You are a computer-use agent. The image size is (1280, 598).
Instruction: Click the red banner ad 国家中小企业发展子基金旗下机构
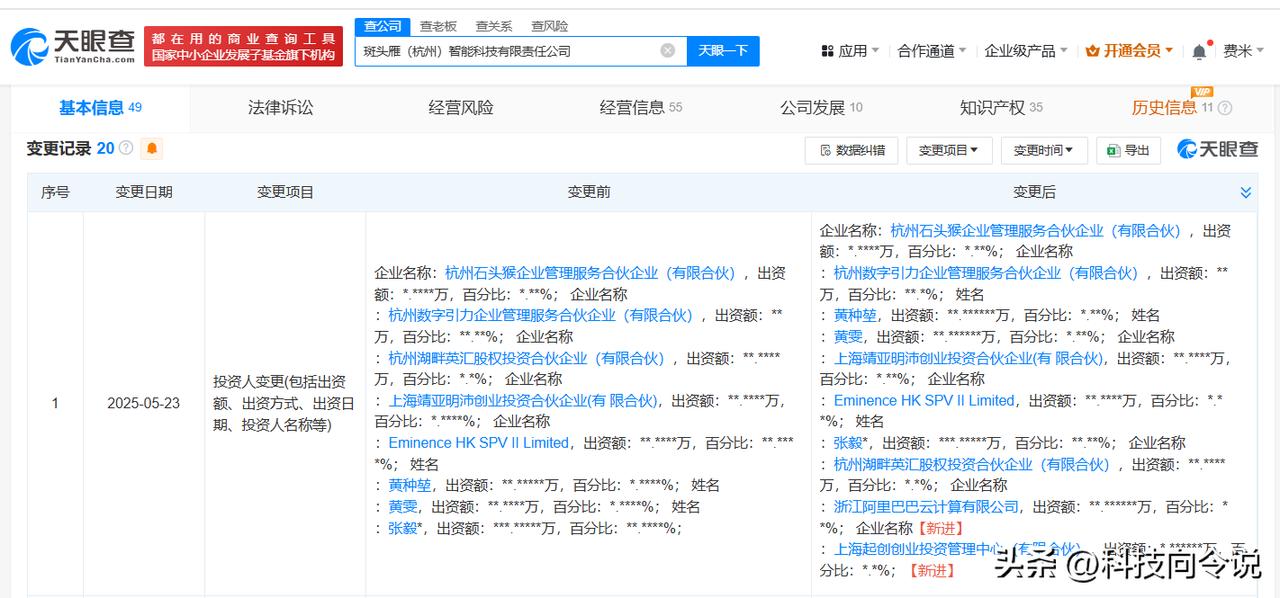(244, 47)
